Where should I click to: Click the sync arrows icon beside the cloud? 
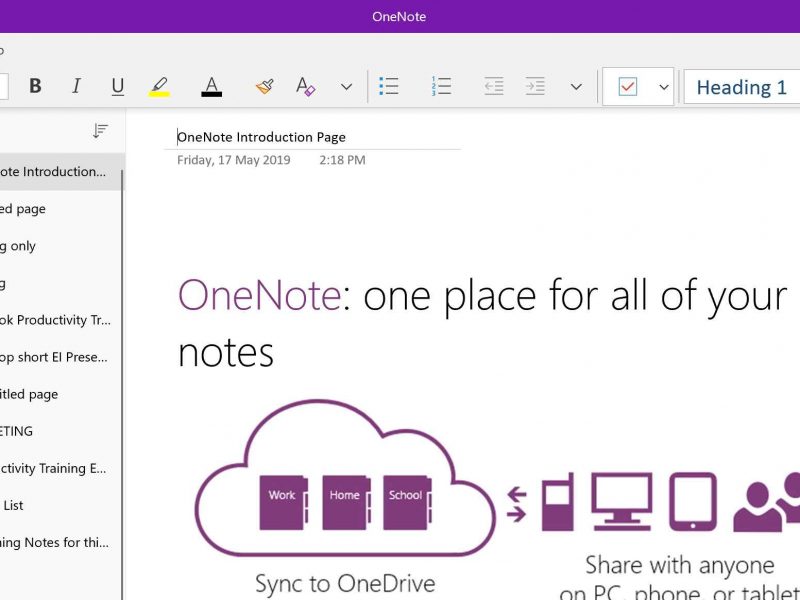pos(516,504)
